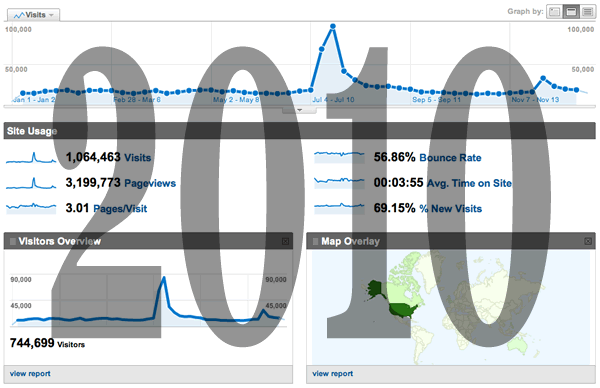Close the Visitors Overview widget
This screenshot has height=388, width=600.
click(285, 241)
